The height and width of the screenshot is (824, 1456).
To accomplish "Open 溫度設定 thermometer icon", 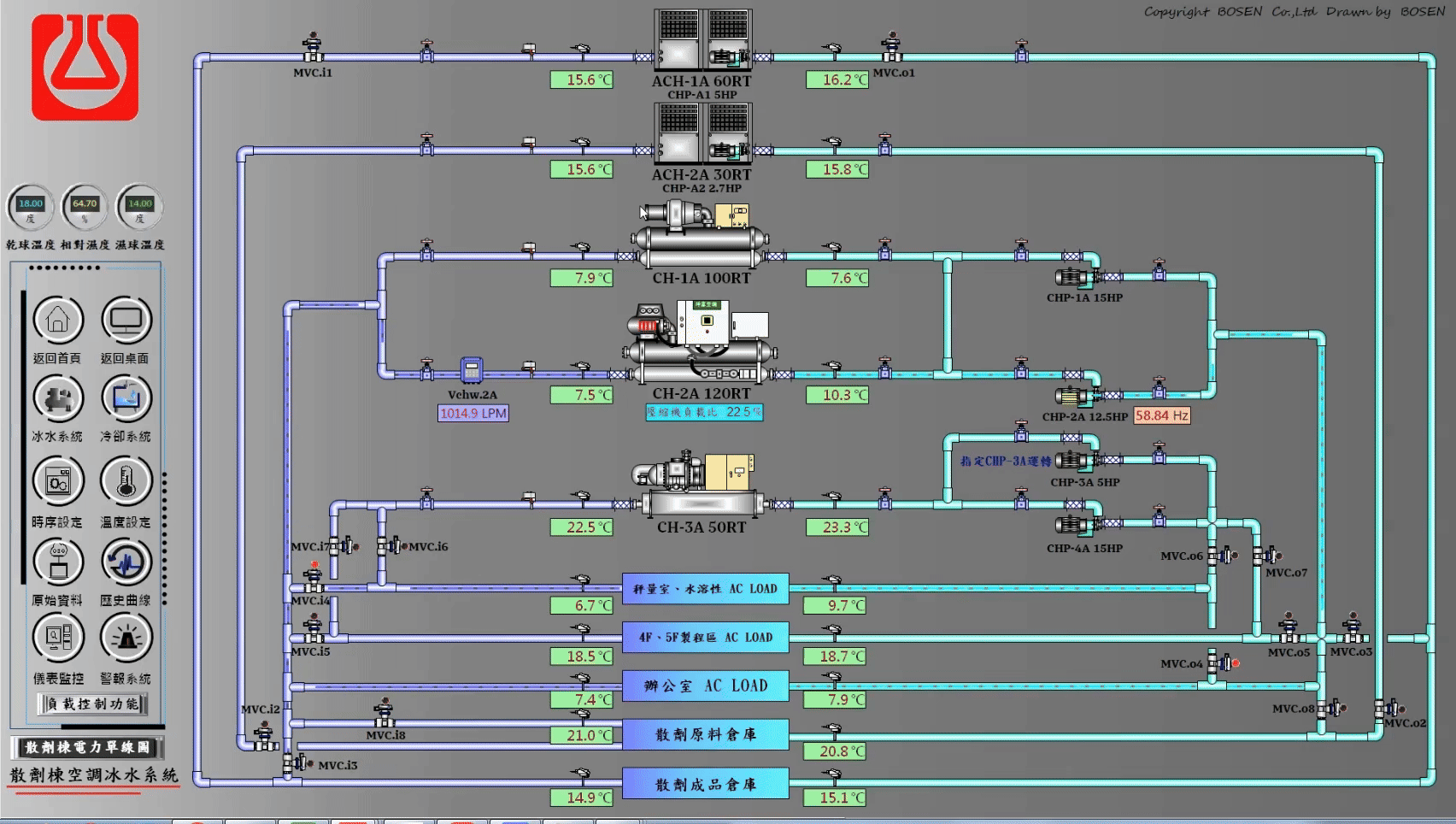I will [126, 481].
